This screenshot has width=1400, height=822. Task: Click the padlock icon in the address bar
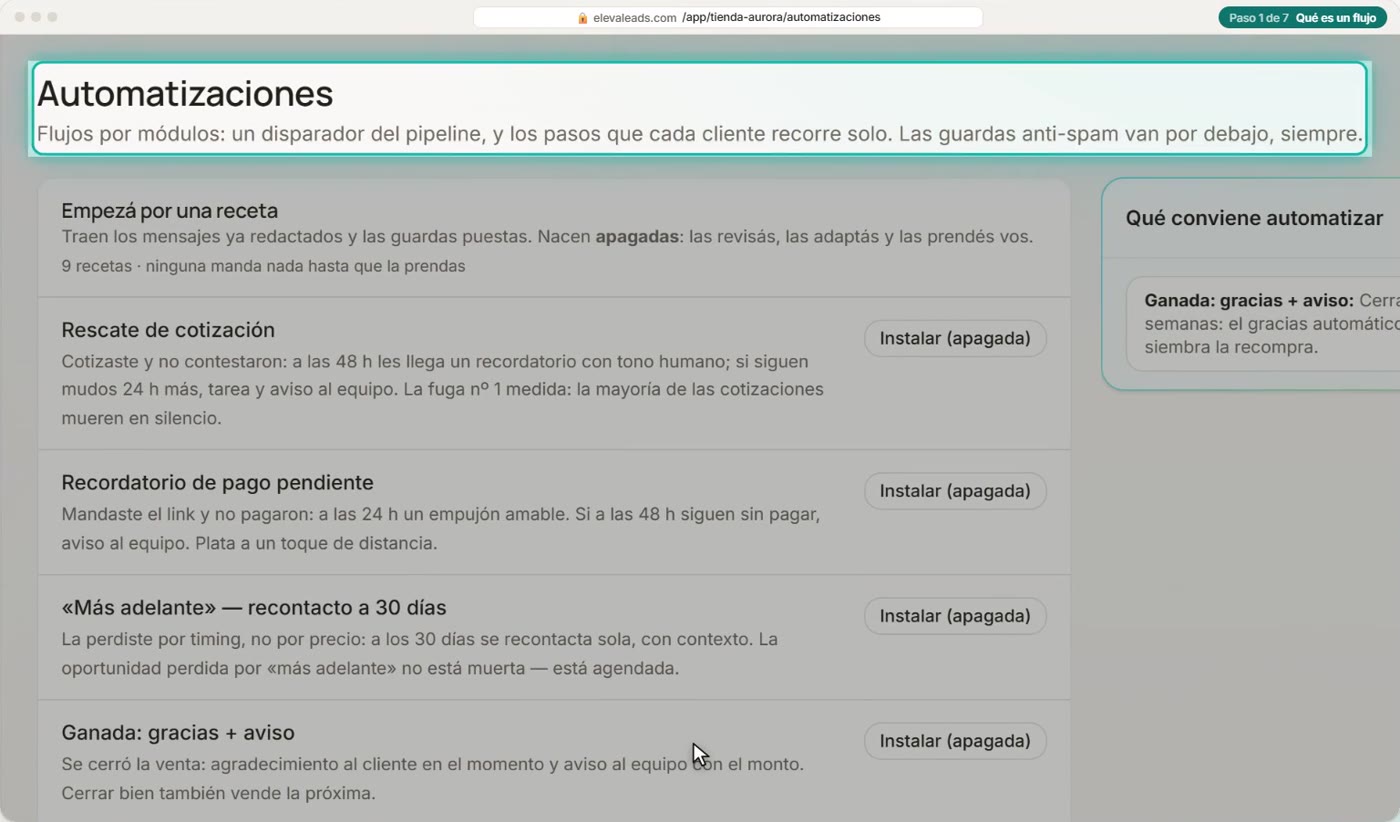coord(583,18)
